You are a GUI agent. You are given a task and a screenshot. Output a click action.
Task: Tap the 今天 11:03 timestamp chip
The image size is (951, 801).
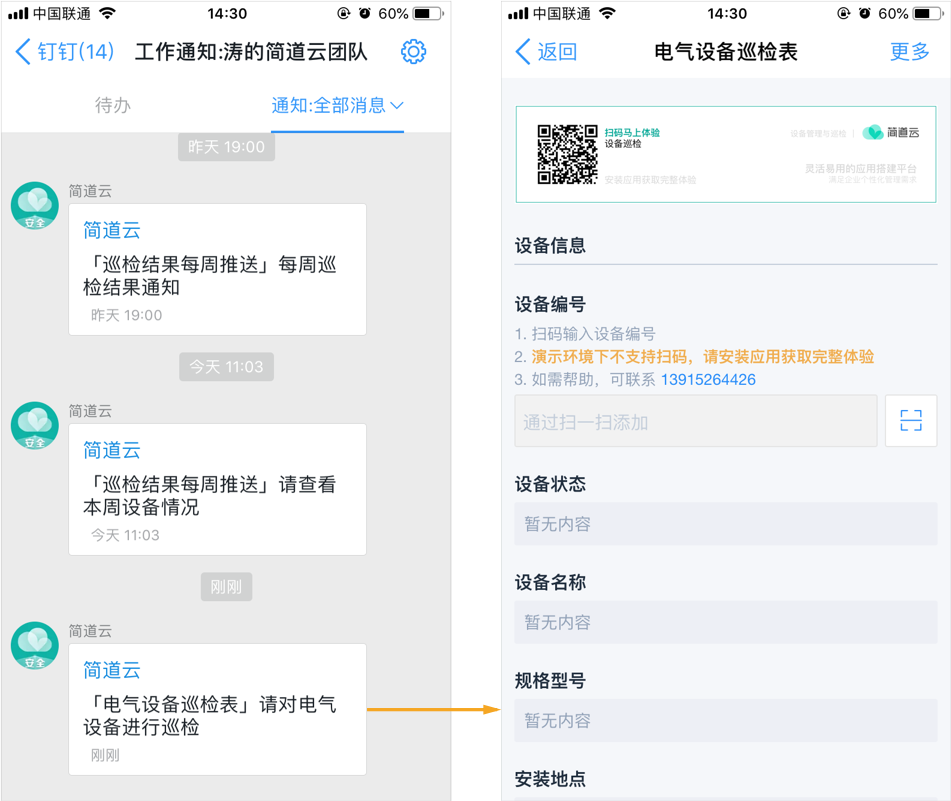point(226,367)
